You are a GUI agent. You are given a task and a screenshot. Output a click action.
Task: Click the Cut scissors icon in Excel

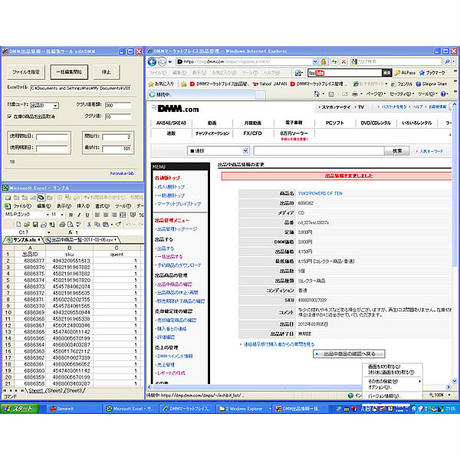(89, 224)
